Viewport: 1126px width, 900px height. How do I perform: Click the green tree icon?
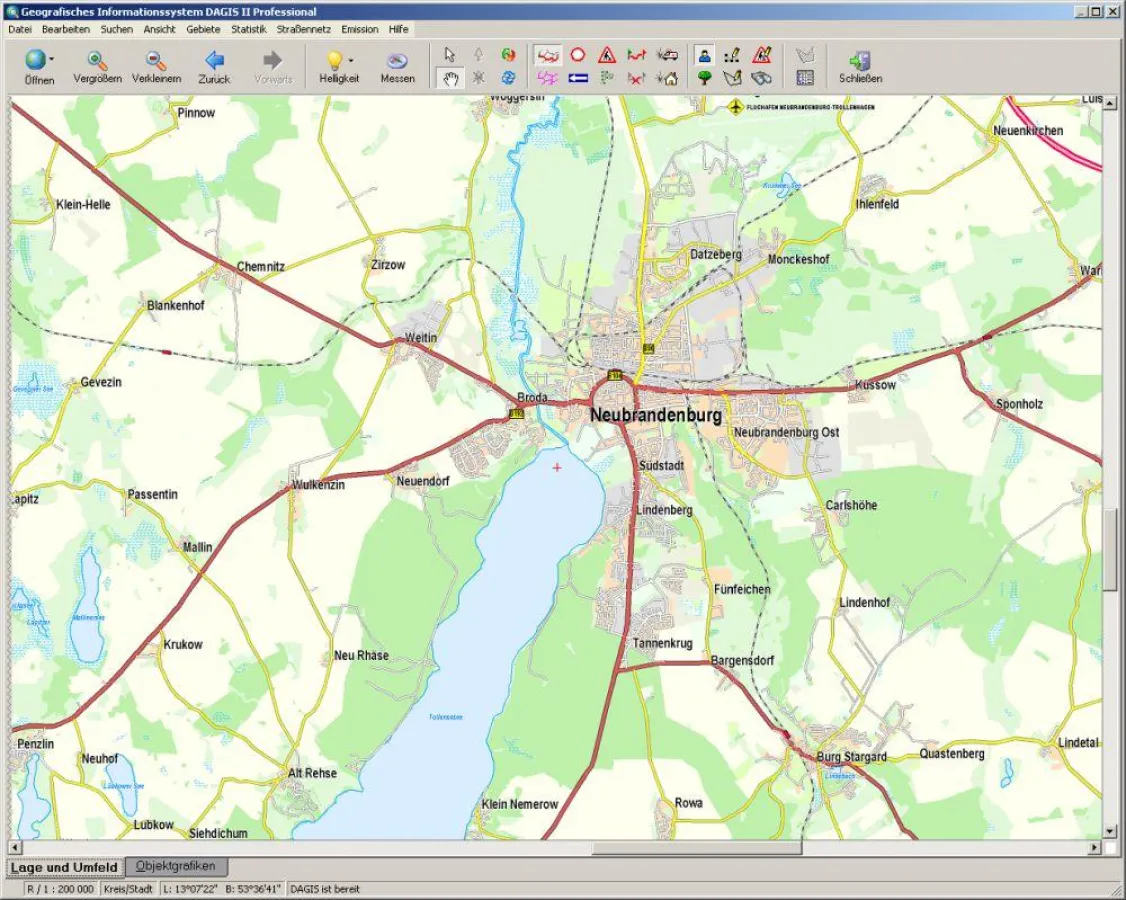[x=704, y=78]
